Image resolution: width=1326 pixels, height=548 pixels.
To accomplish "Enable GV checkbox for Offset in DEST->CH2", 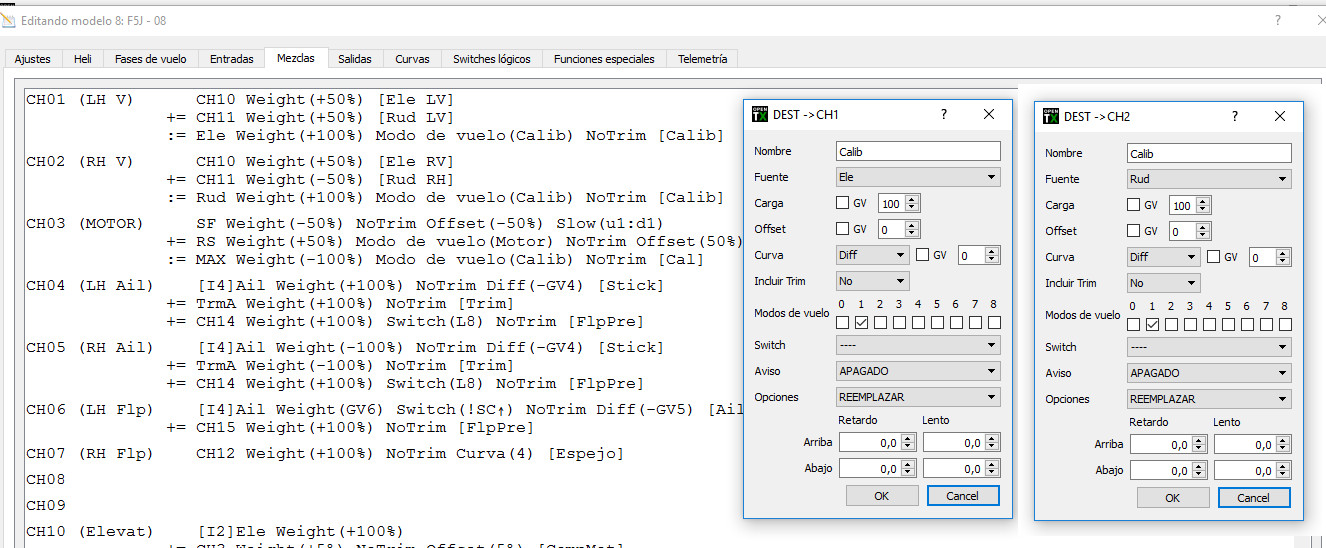I will pyautogui.click(x=1134, y=231).
